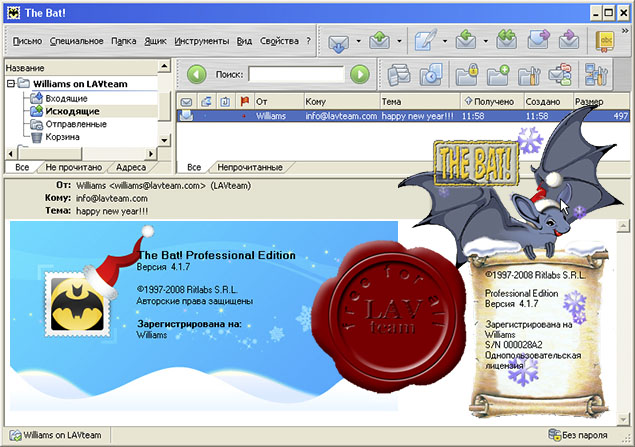
Task: Sort by flag column header
Action: pyautogui.click(x=244, y=102)
